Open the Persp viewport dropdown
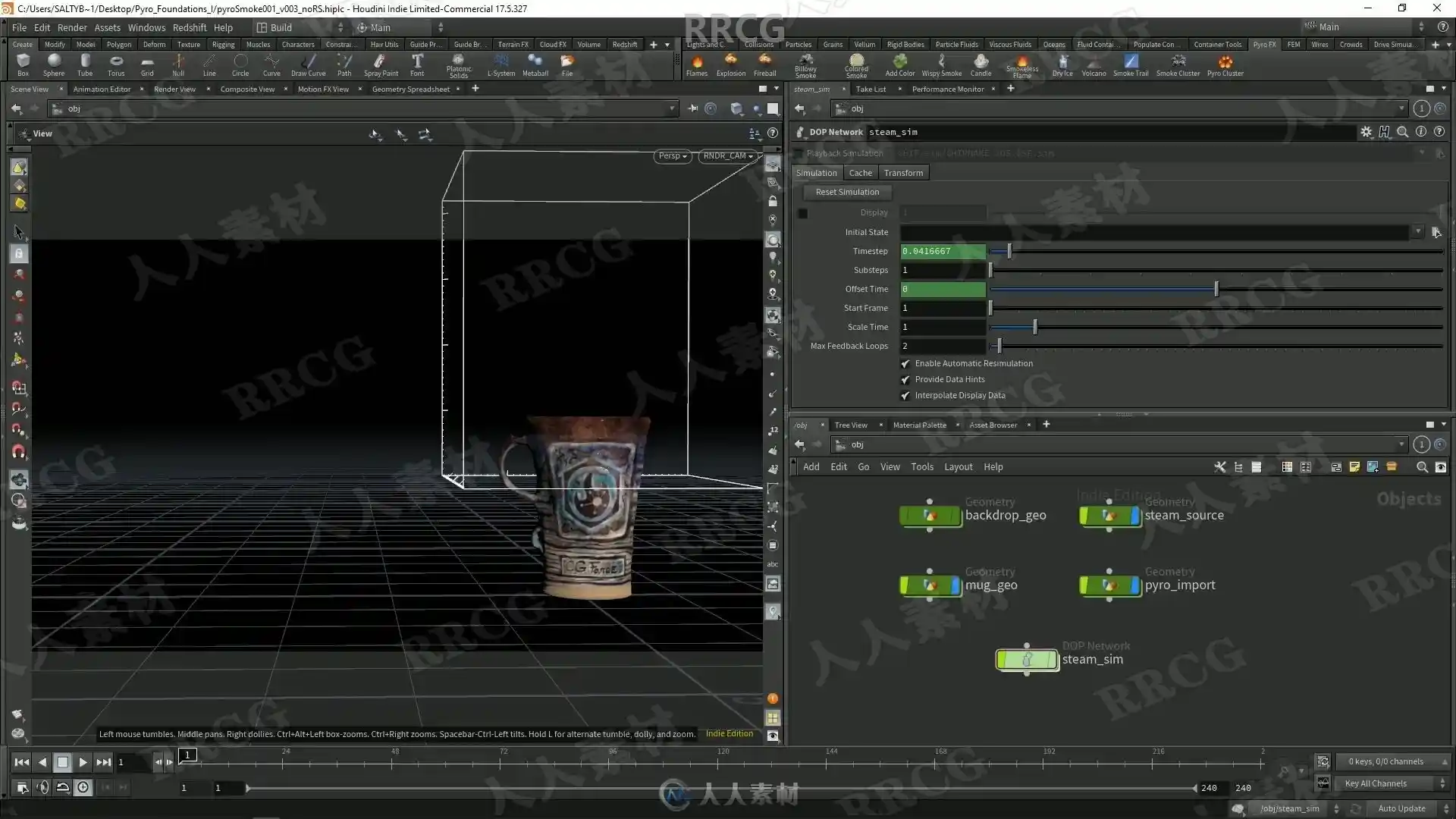The height and width of the screenshot is (819, 1456). [672, 156]
